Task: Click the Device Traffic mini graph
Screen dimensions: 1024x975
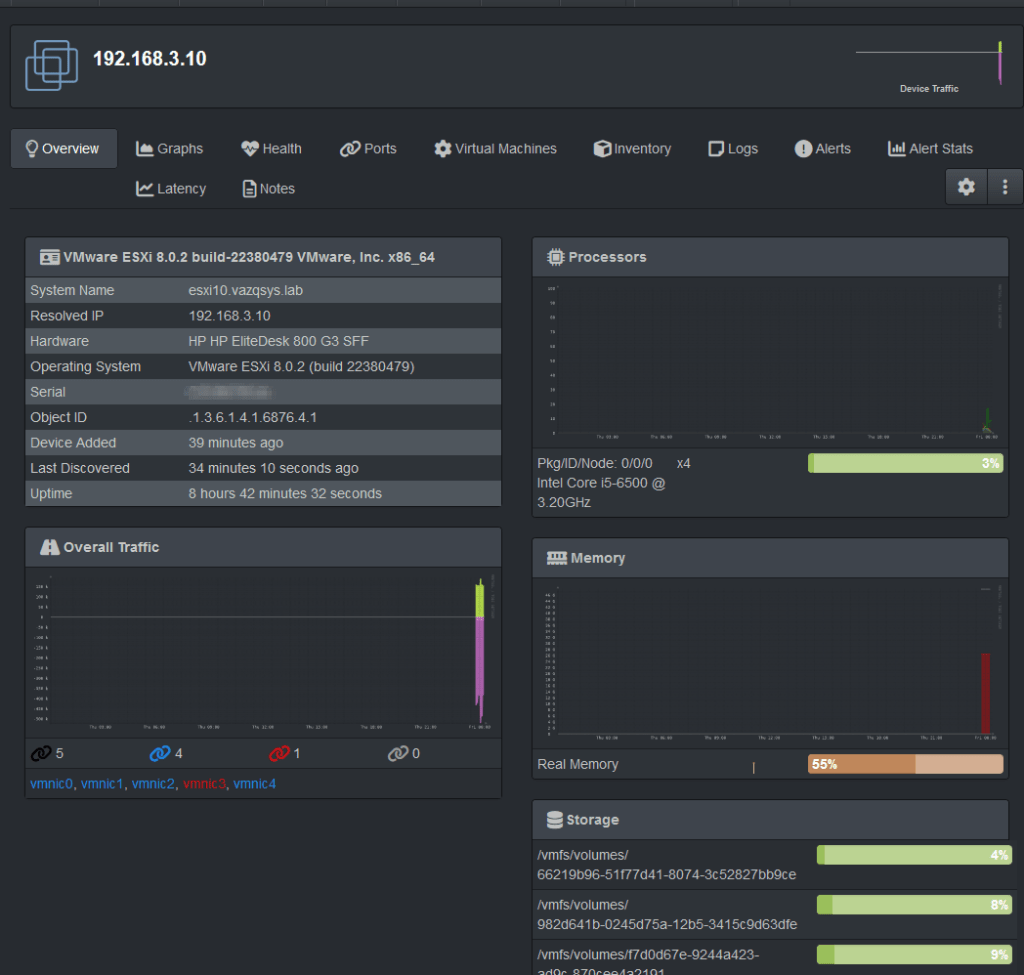Action: coord(928,62)
